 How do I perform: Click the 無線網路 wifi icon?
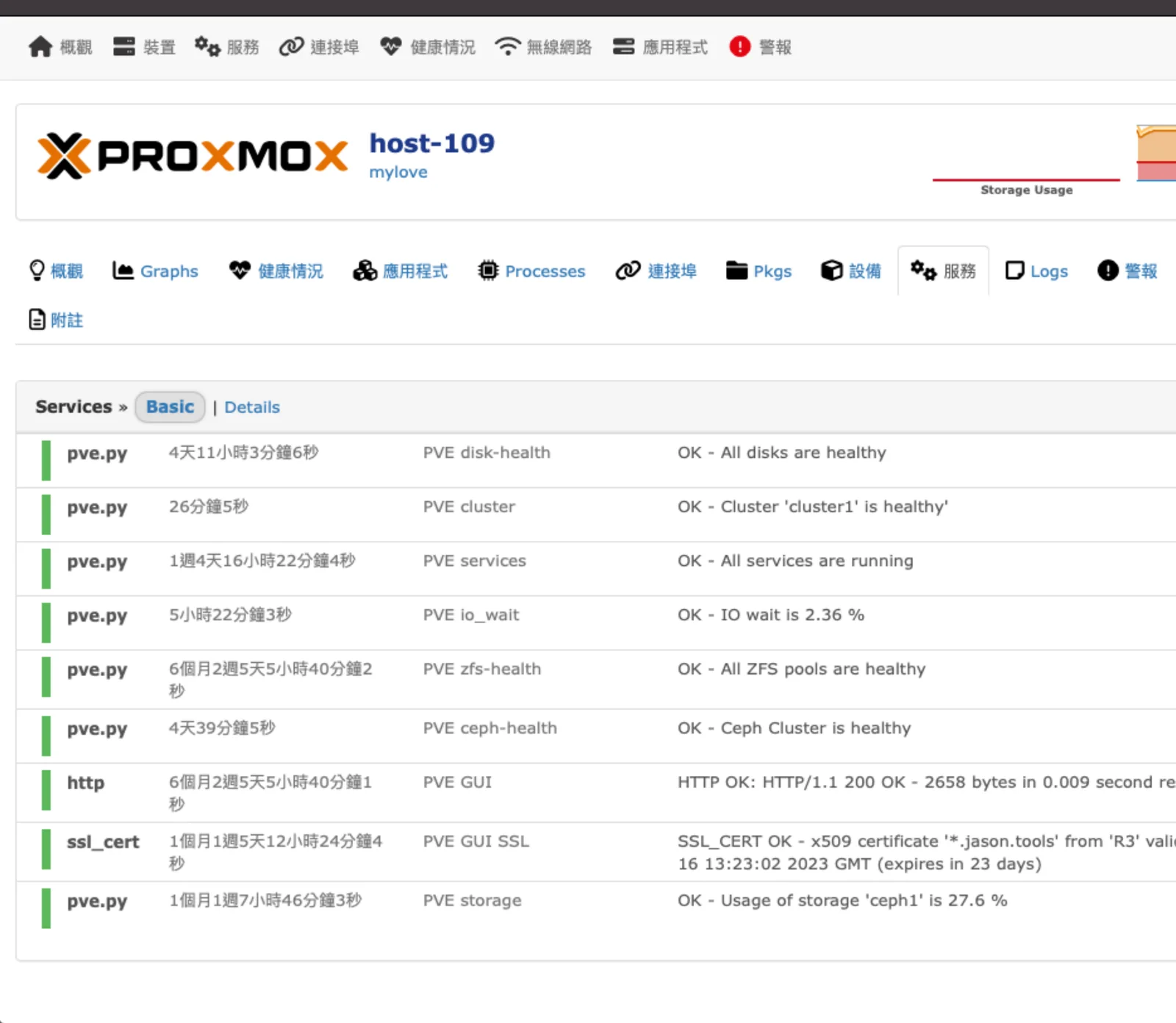point(507,47)
